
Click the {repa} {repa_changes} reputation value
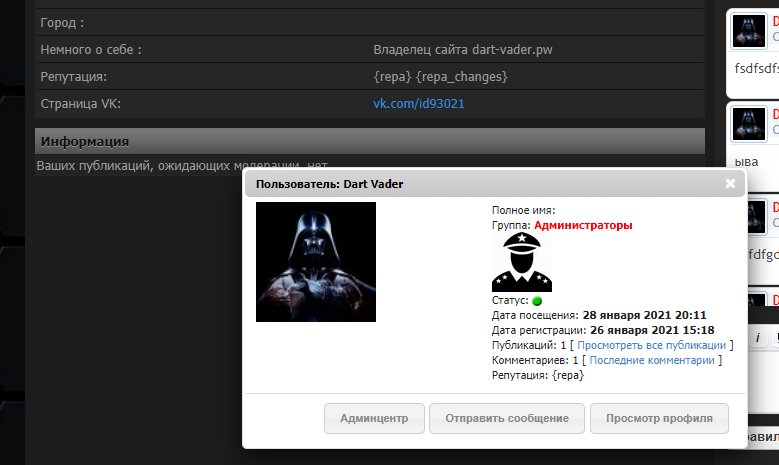tap(440, 77)
